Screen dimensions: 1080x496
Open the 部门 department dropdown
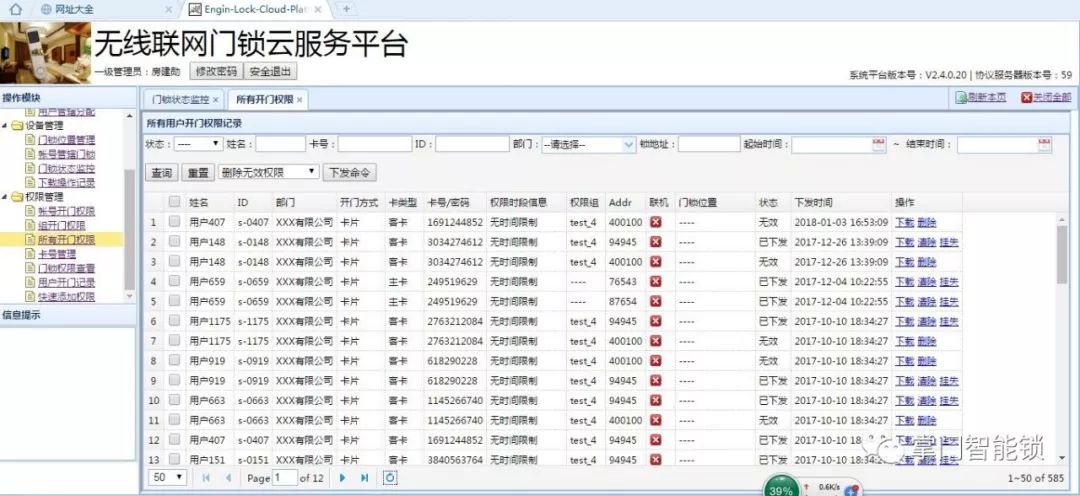point(588,145)
